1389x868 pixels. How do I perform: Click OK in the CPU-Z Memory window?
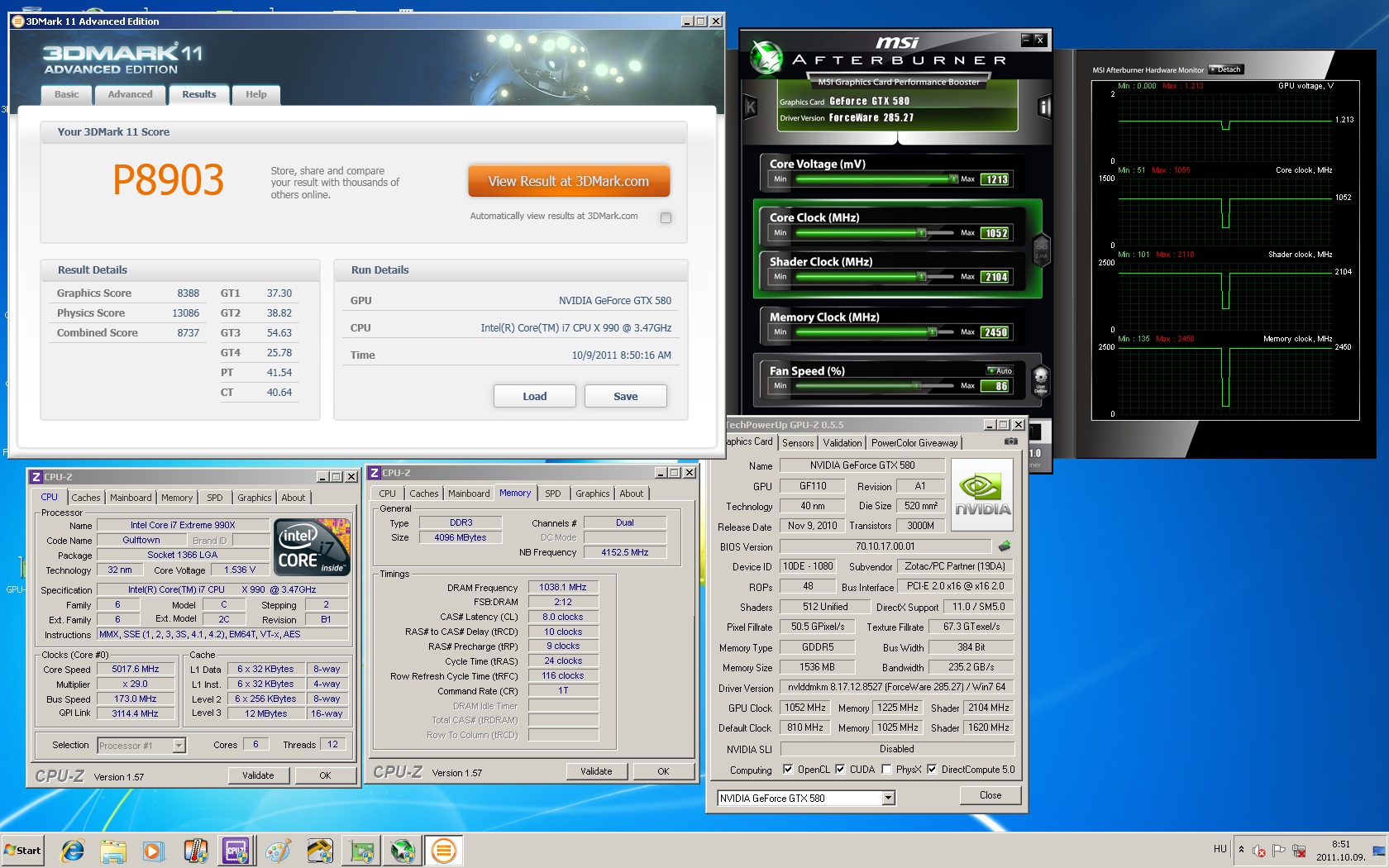663,771
